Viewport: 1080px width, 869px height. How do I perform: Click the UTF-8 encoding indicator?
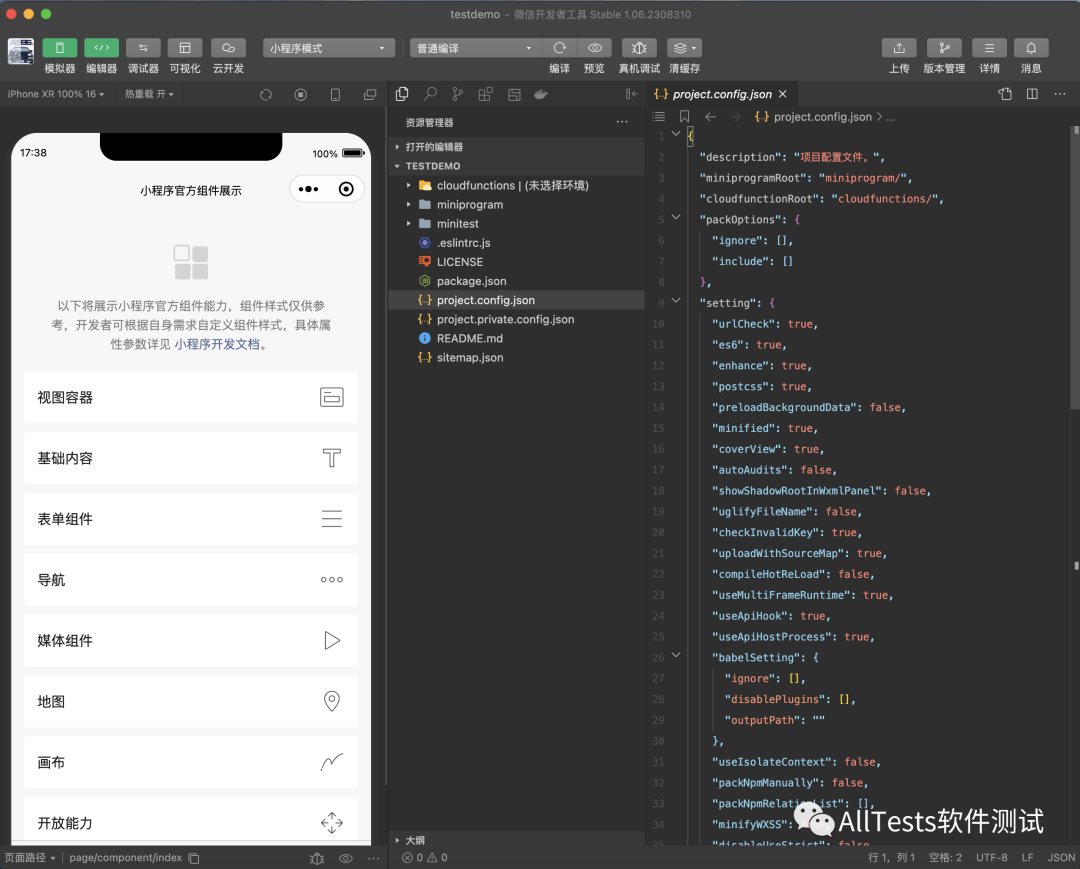tap(991, 857)
